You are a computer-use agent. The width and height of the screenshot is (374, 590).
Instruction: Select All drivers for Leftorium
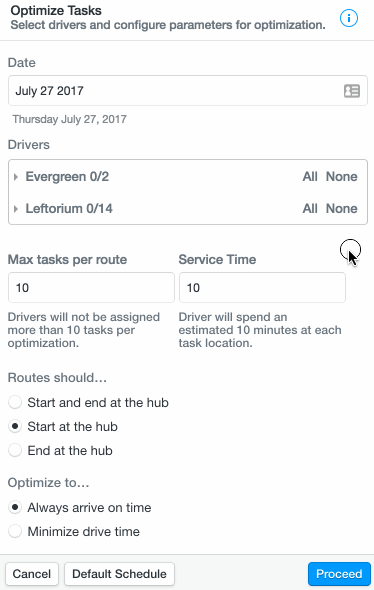310,208
